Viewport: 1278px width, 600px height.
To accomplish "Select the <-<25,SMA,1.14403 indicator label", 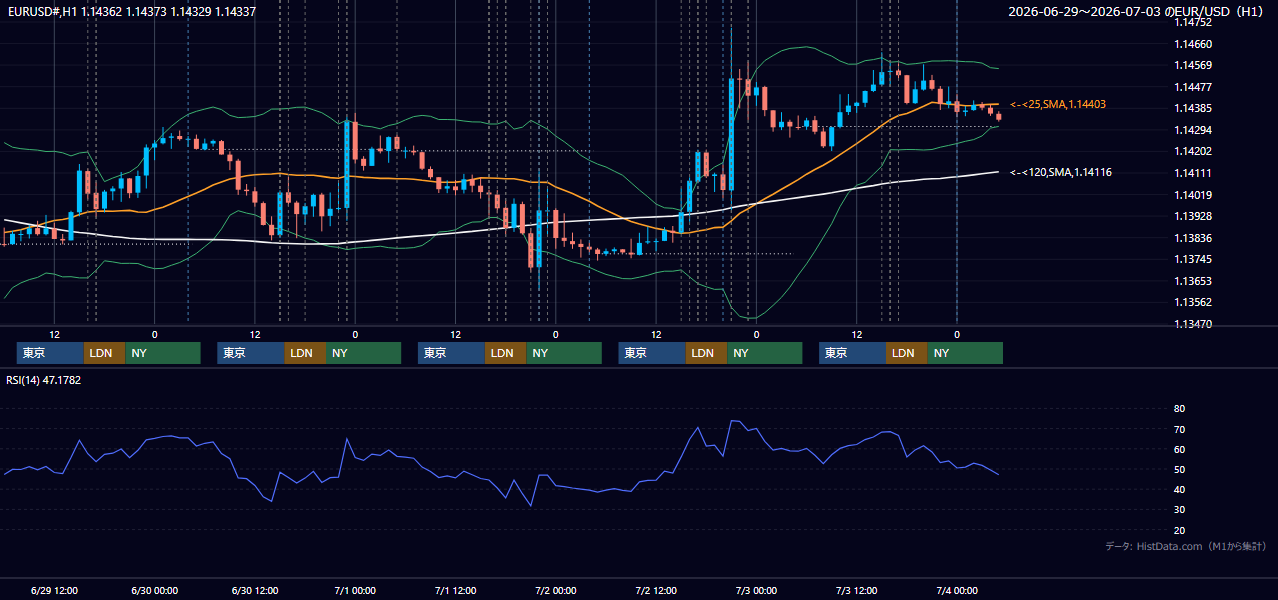I will (x=1058, y=104).
